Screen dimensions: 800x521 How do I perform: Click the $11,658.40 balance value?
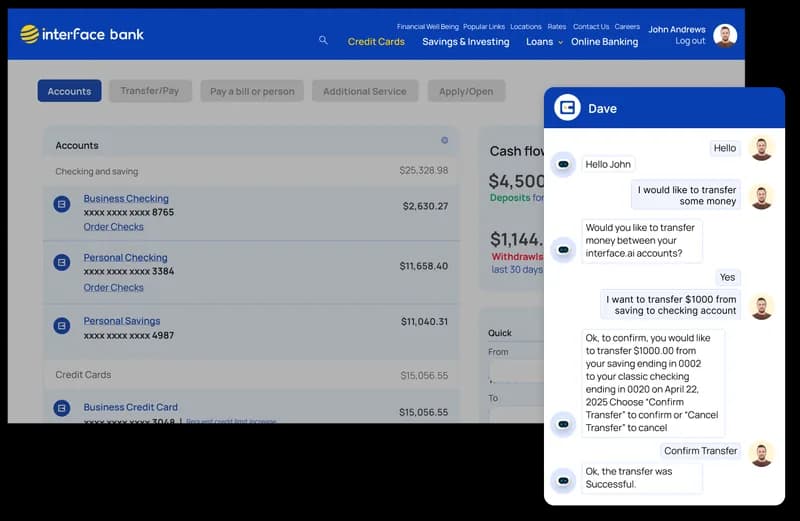pyautogui.click(x=423, y=266)
